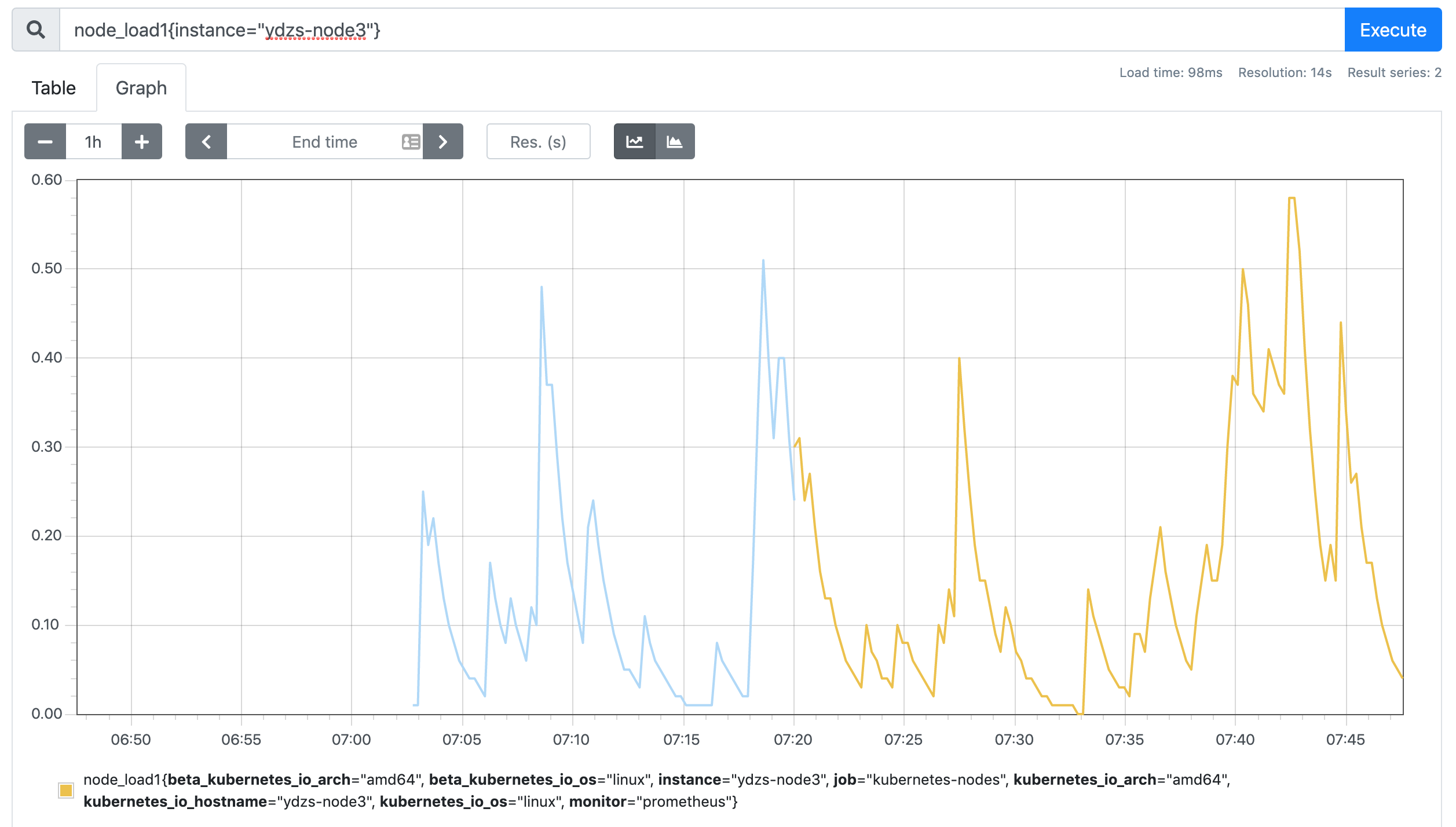Click the 1h time range selector
The width and height of the screenshot is (1456, 827).
(95, 142)
